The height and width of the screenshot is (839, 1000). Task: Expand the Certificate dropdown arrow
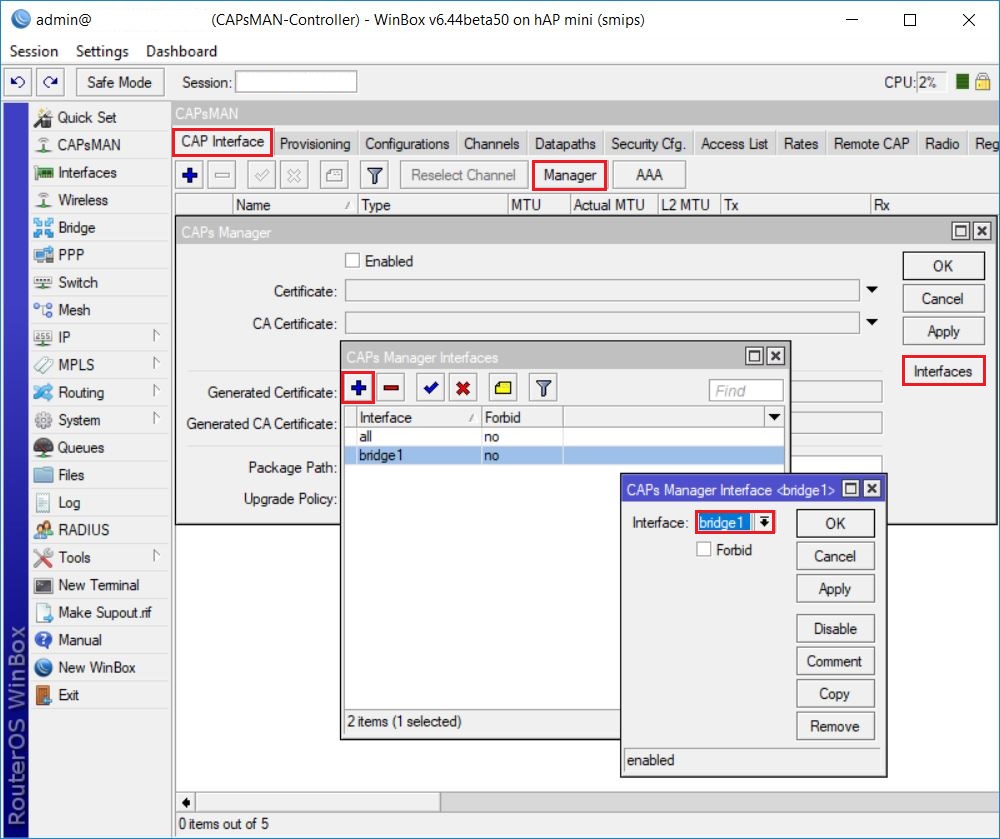[872, 290]
